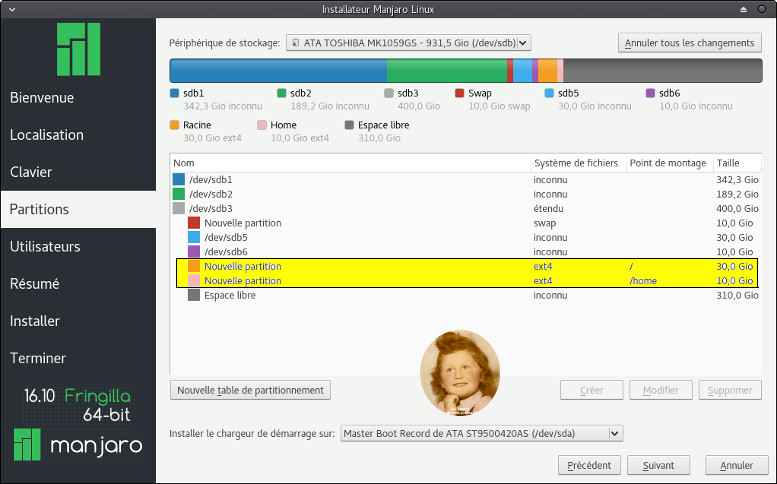Click the blue sdb1 segment in partition bar
This screenshot has width=777, height=484.
(x=277, y=70)
